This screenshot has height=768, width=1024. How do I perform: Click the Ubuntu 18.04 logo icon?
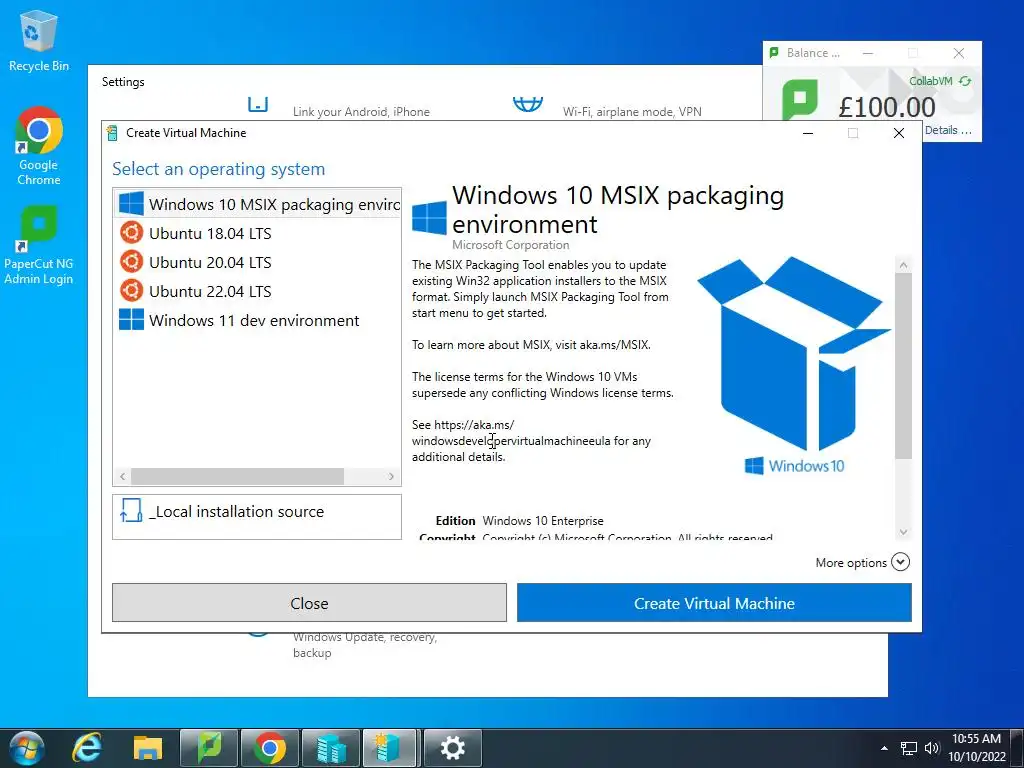click(x=131, y=232)
